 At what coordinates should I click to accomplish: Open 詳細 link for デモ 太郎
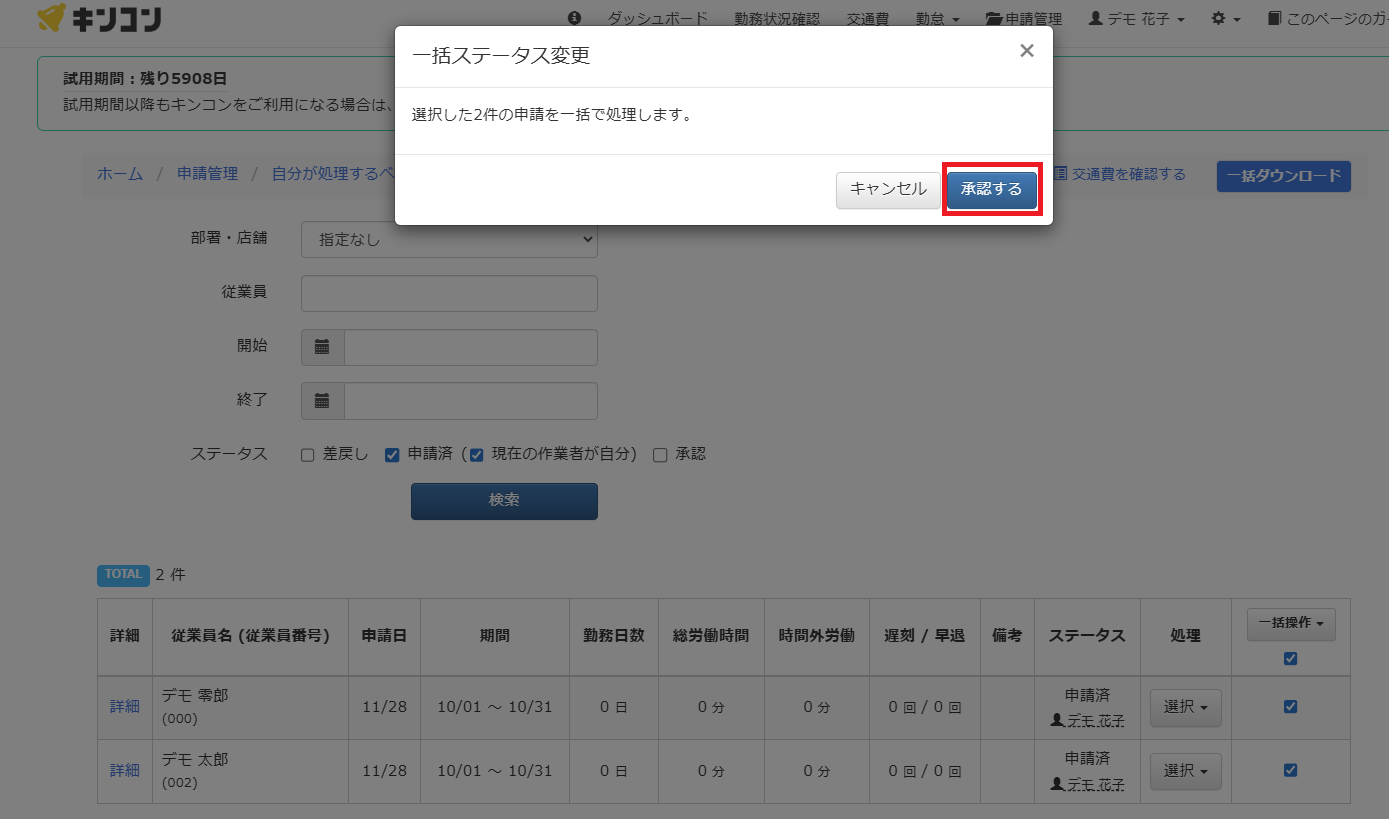(x=124, y=770)
